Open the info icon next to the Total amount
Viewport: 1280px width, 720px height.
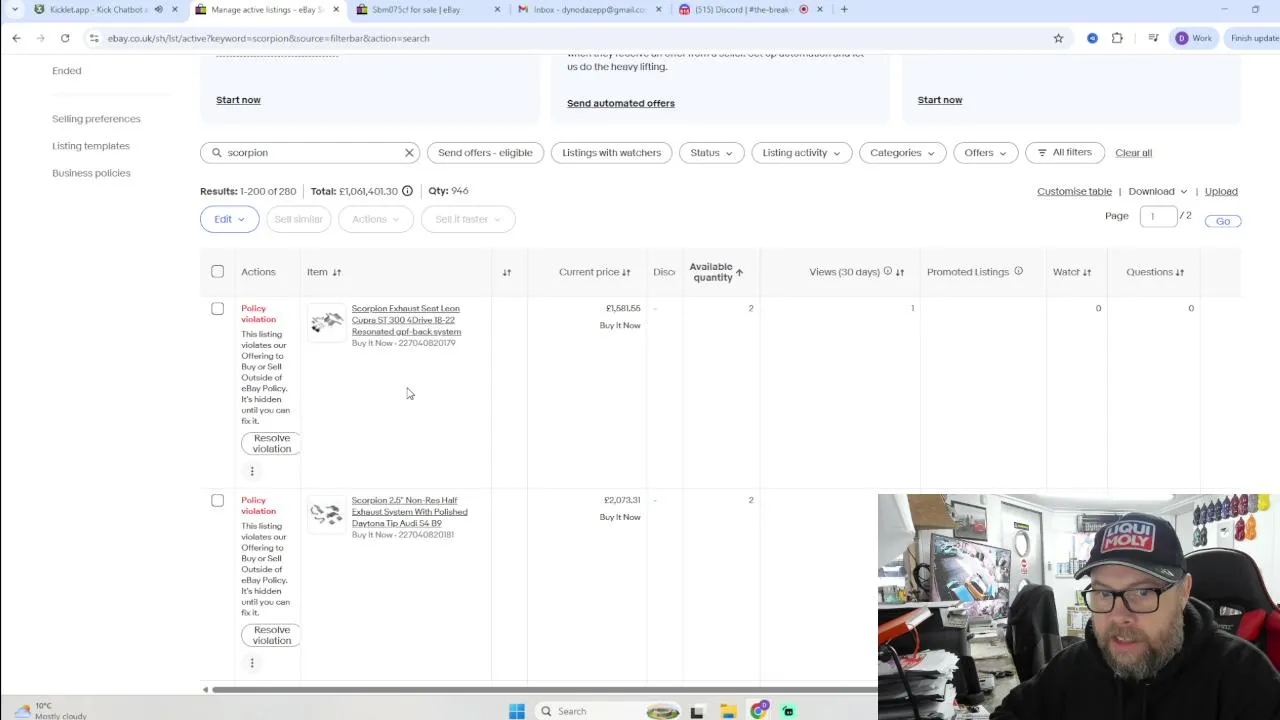click(x=407, y=191)
